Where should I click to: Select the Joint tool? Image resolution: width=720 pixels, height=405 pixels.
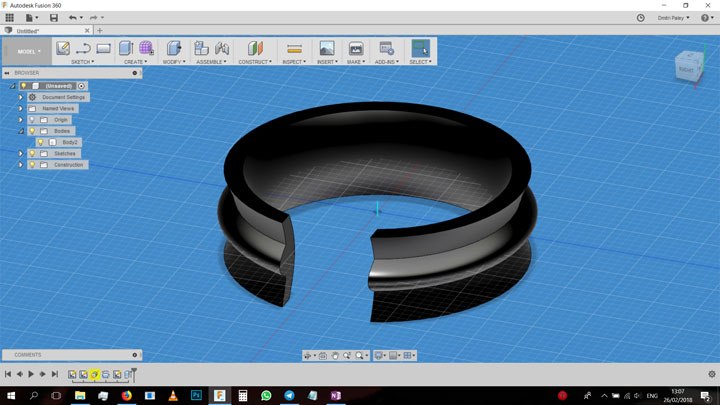(x=222, y=48)
